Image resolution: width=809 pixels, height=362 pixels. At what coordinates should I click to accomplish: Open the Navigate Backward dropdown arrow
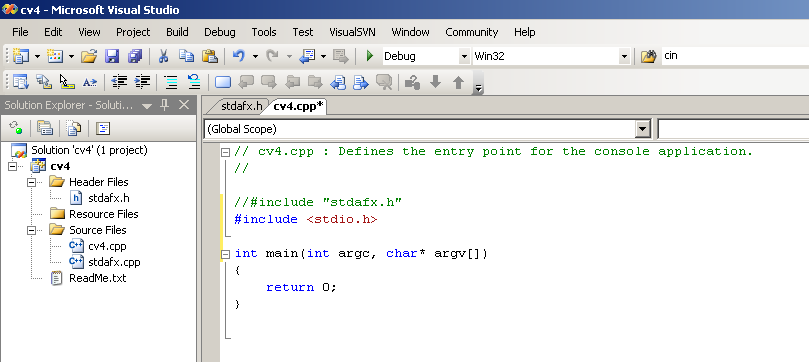click(323, 56)
